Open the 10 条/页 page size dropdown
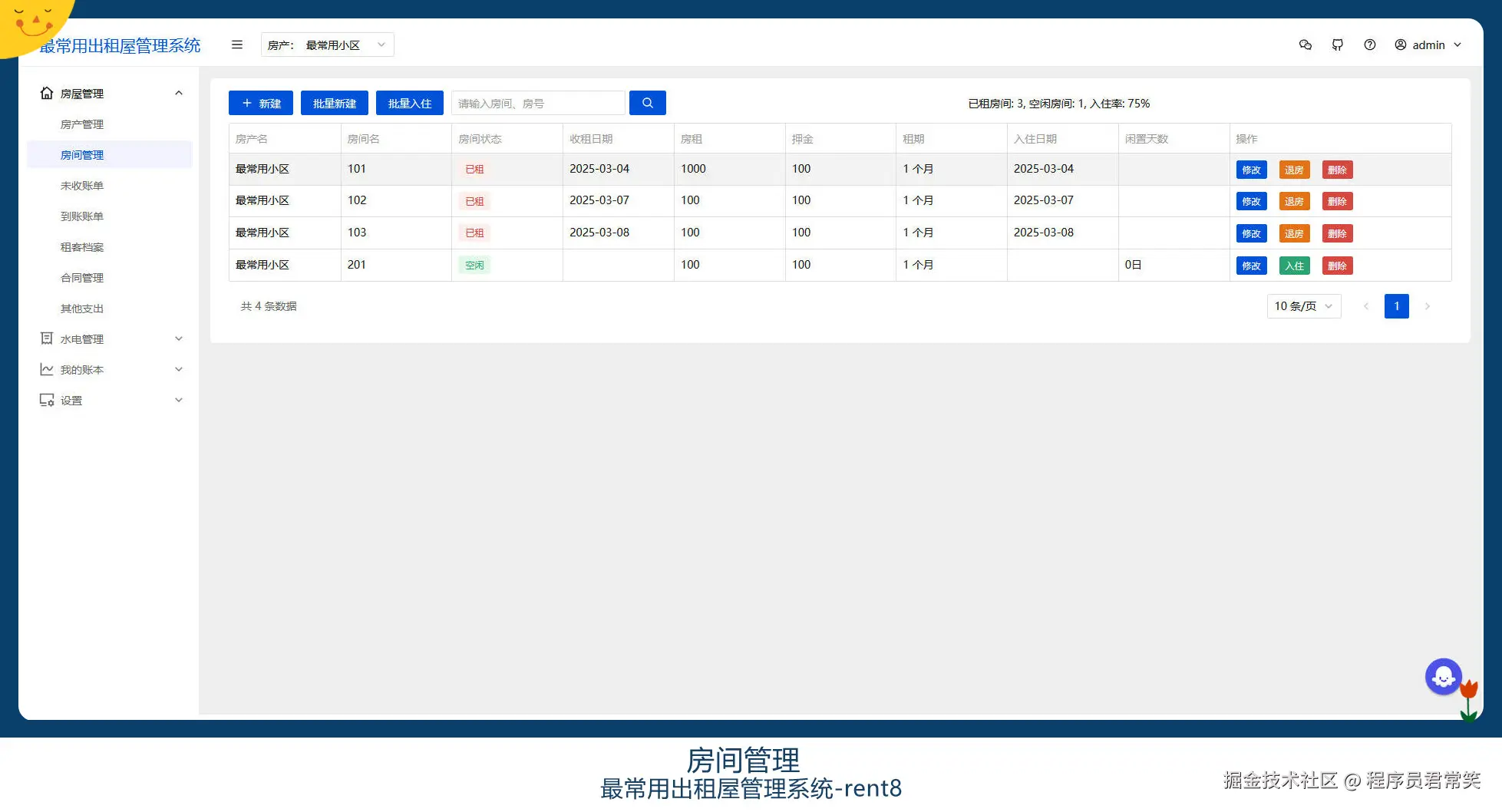 [1303, 305]
